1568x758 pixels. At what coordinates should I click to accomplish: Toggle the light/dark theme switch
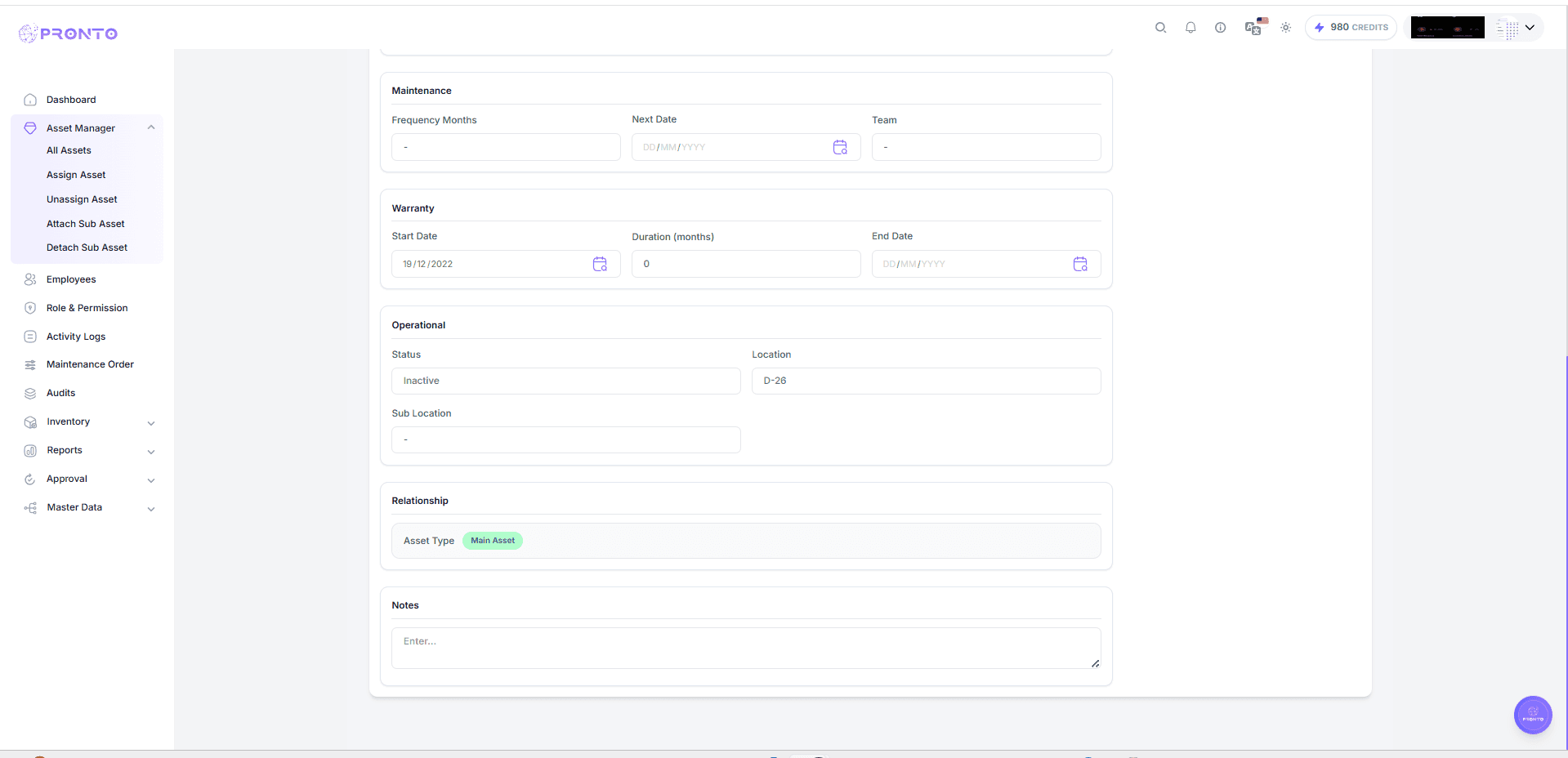click(1285, 27)
